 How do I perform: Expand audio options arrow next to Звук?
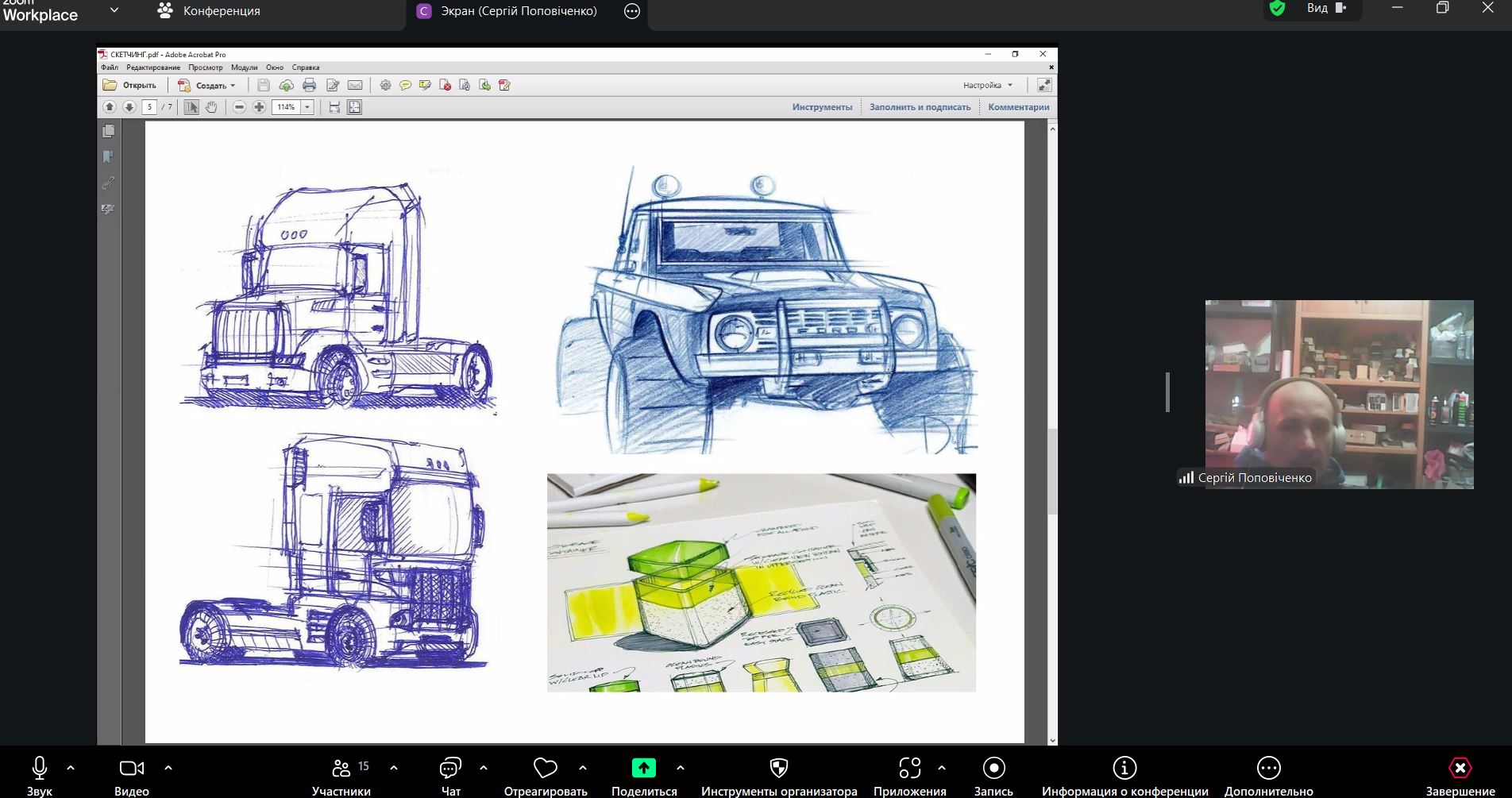pos(71,768)
